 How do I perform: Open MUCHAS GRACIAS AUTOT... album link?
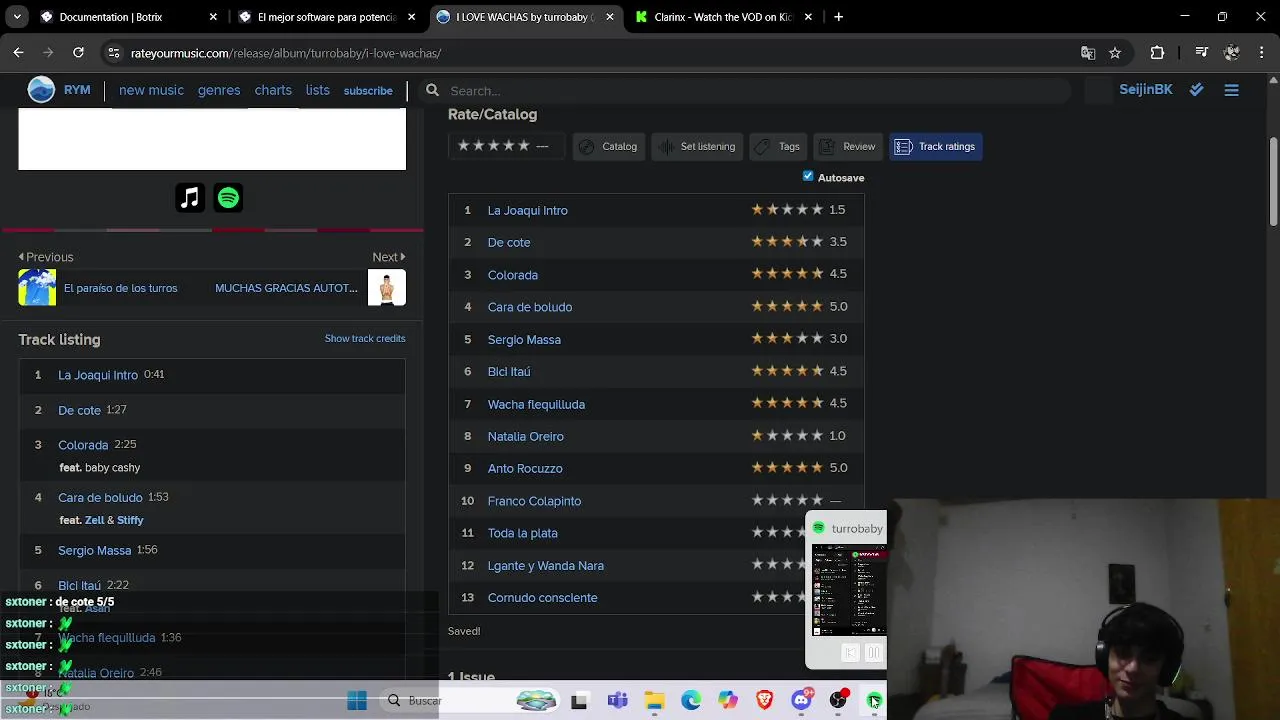(x=286, y=288)
